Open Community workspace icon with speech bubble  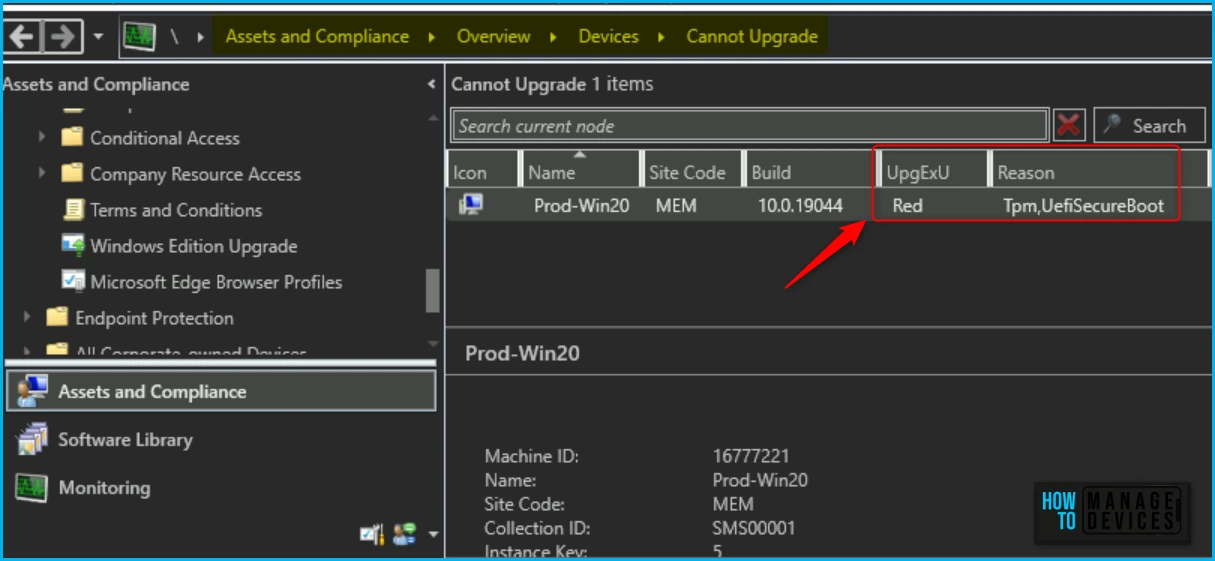point(404,534)
